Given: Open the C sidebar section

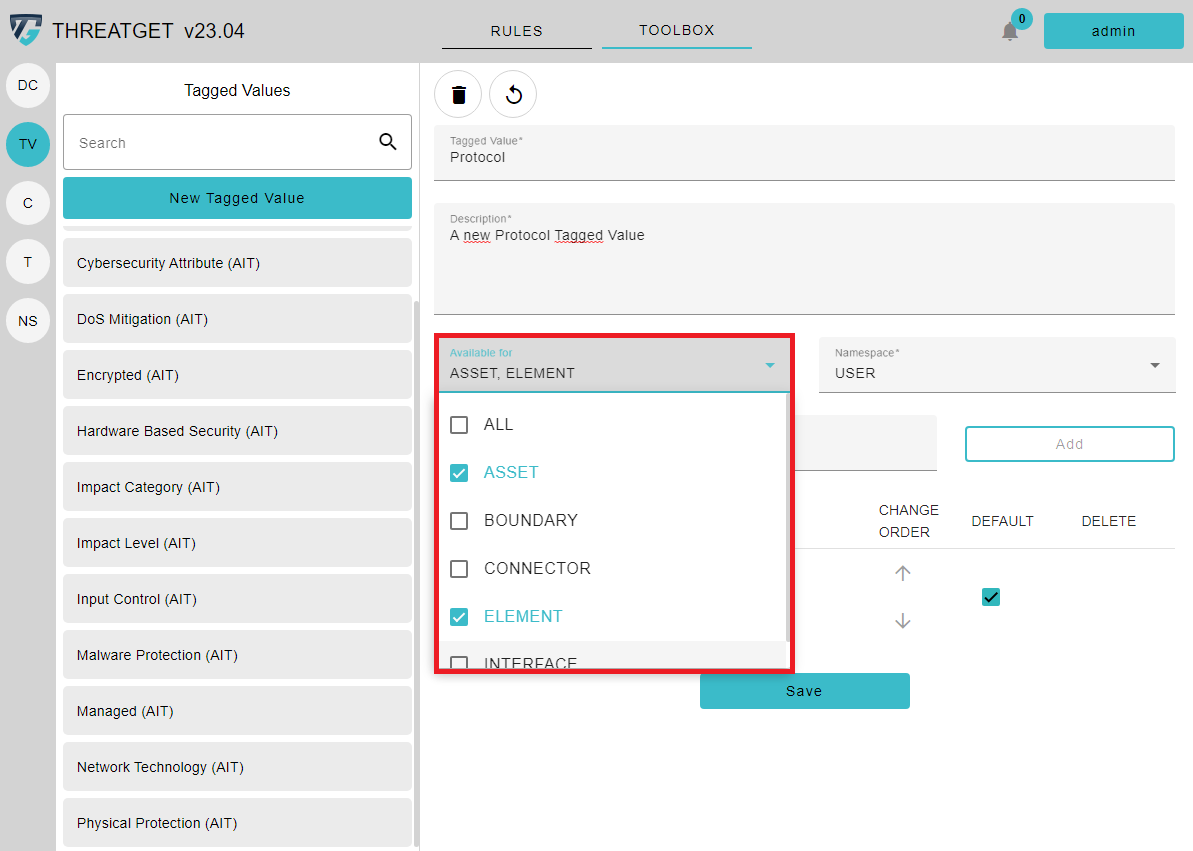Looking at the screenshot, I should tap(28, 203).
